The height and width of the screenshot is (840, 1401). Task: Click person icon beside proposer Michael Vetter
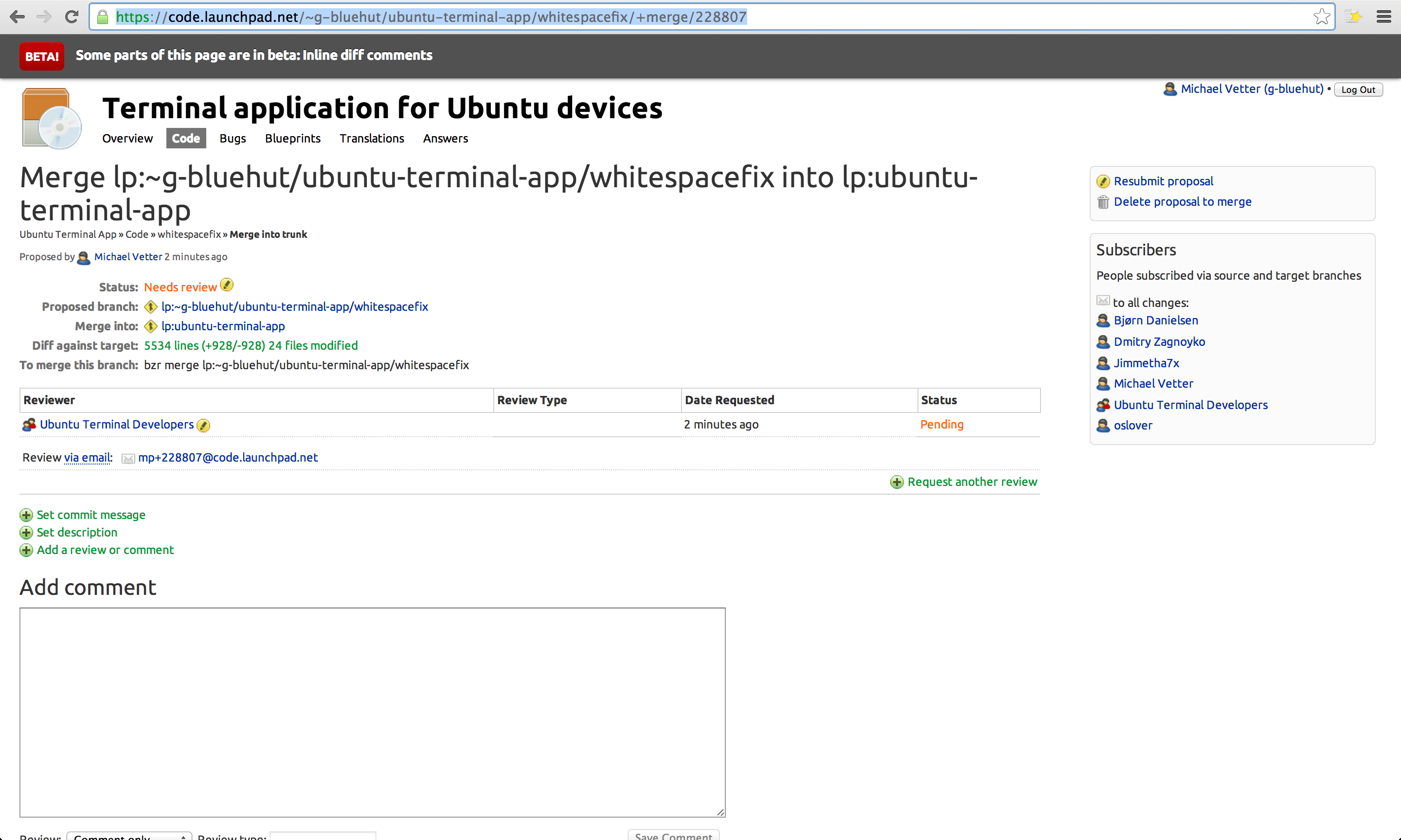point(83,258)
